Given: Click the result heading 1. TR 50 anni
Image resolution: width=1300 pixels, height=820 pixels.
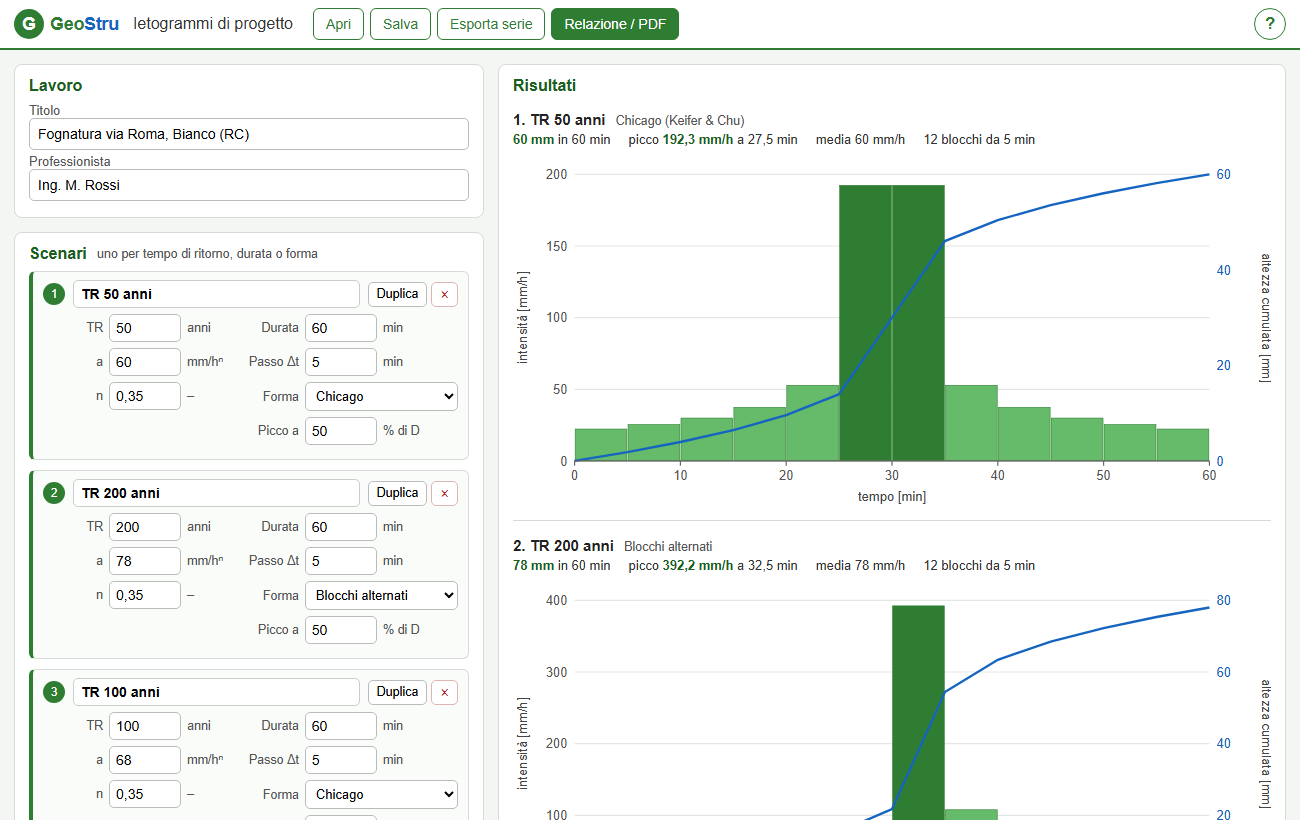Looking at the screenshot, I should 560,120.
